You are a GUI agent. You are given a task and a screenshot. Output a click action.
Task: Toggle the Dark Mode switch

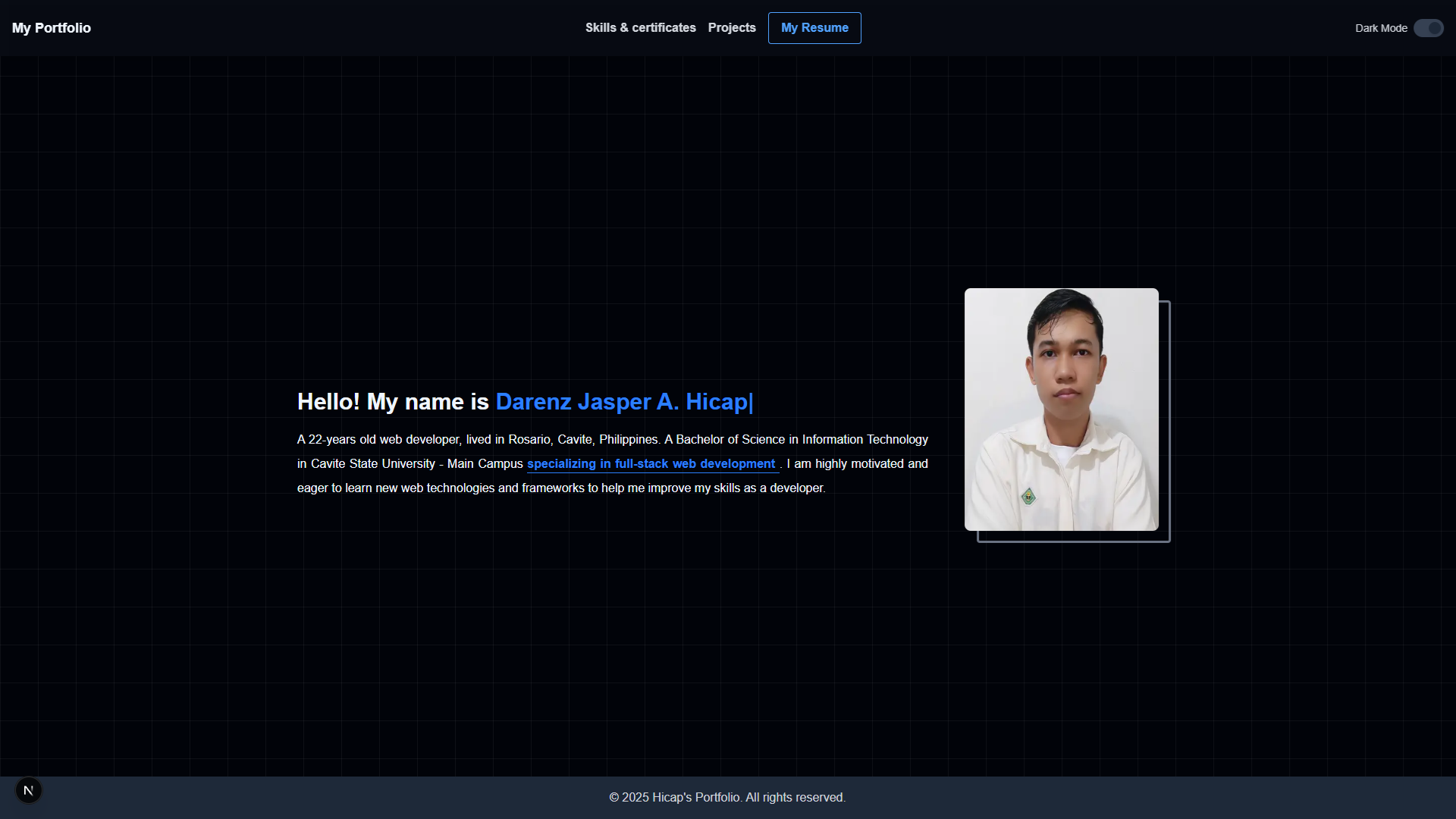tap(1428, 28)
